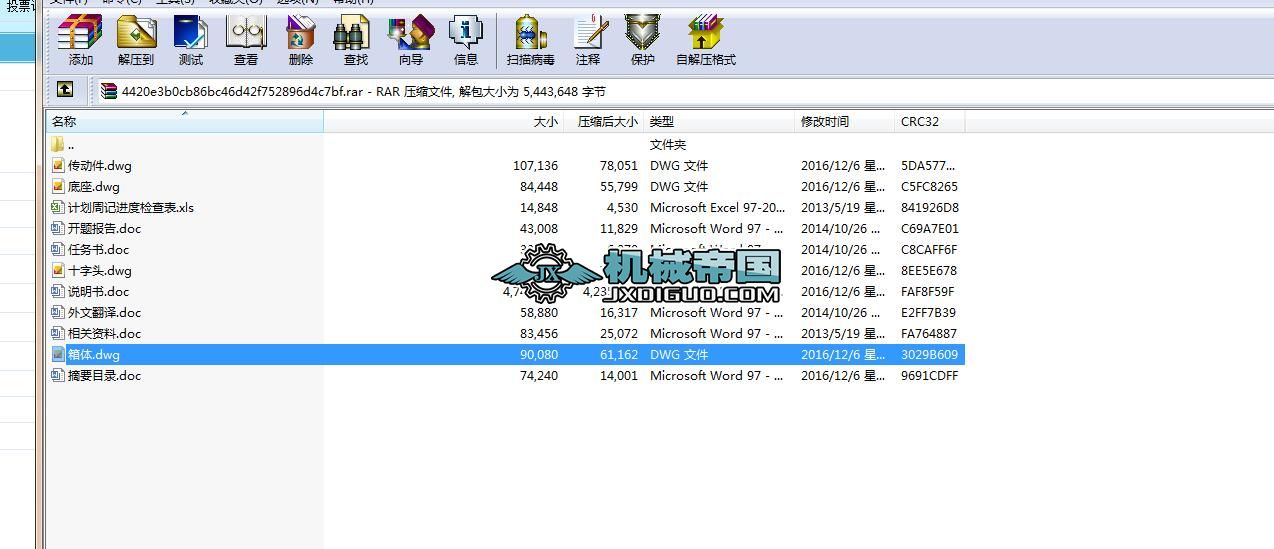1274x549 pixels.
Task: Select the highlighted file 箱体.dwg
Action: (x=93, y=355)
